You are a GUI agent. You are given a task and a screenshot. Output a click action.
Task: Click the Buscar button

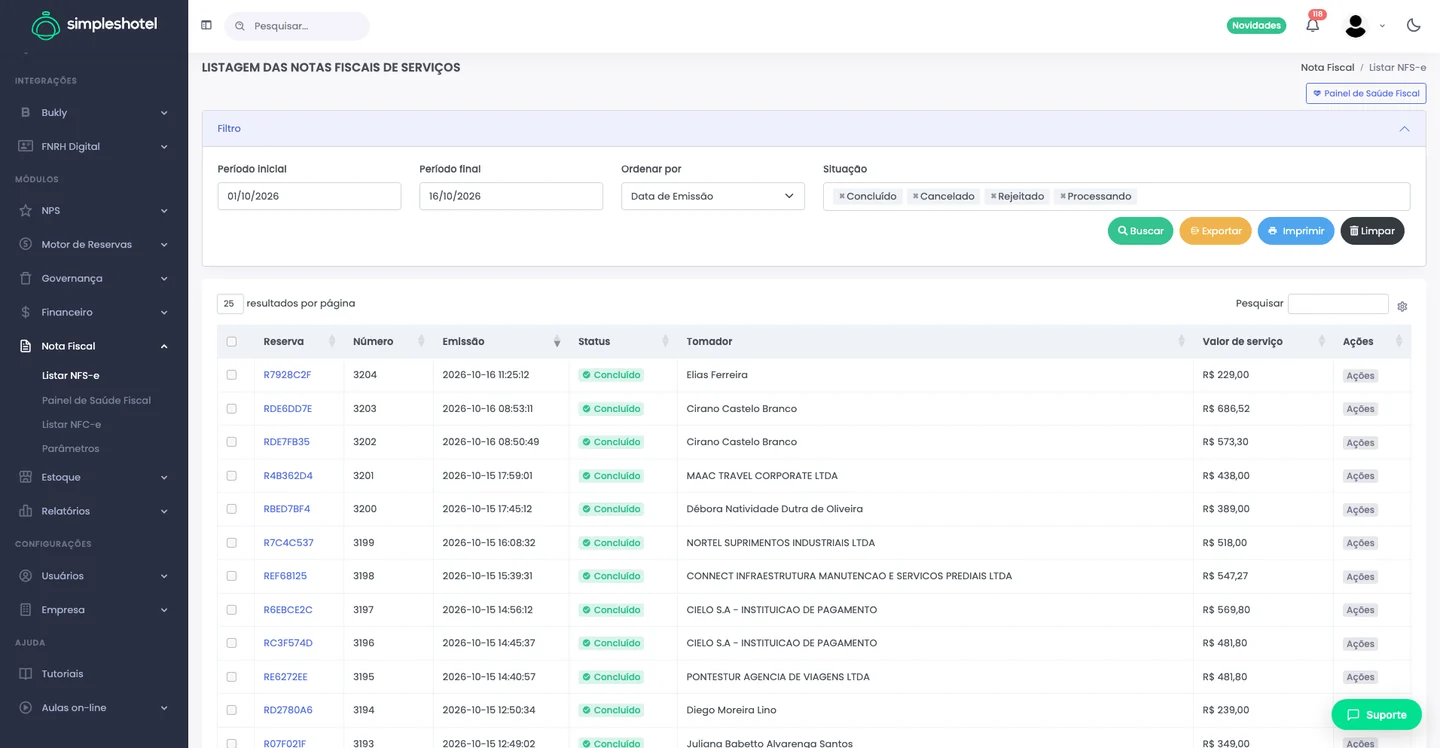[x=1140, y=231]
